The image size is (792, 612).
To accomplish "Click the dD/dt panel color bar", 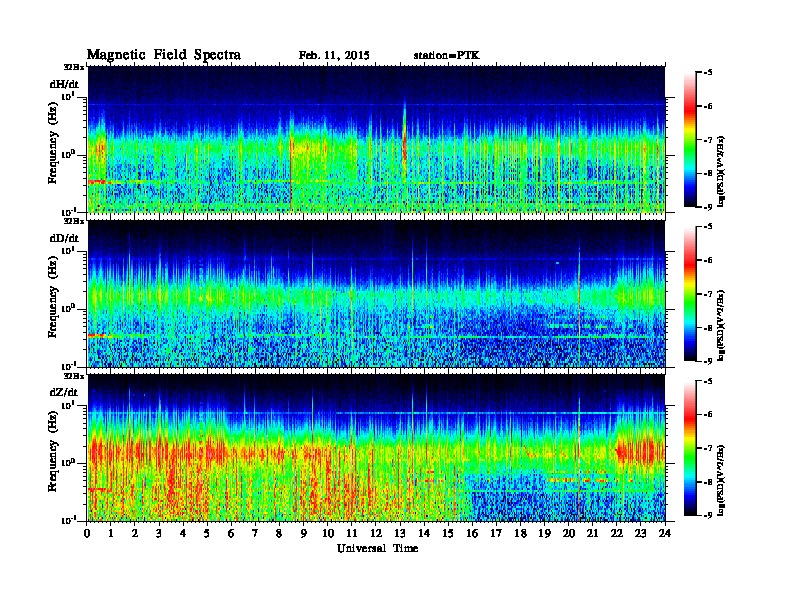I will (689, 293).
